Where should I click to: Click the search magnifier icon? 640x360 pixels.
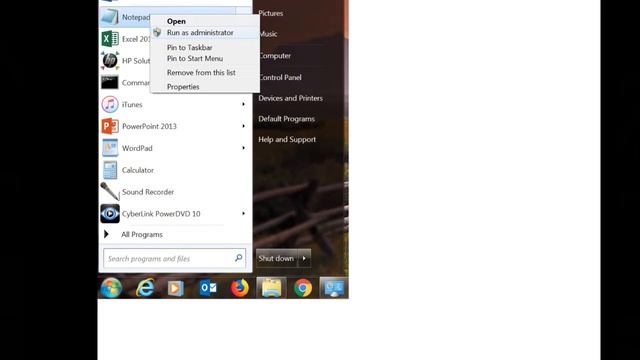[238, 258]
